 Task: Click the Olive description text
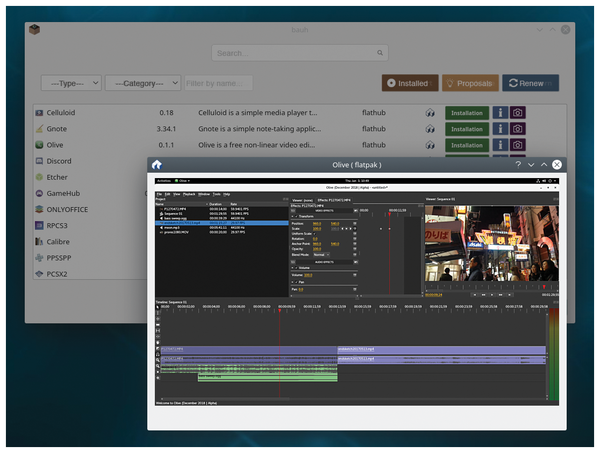(x=256, y=145)
